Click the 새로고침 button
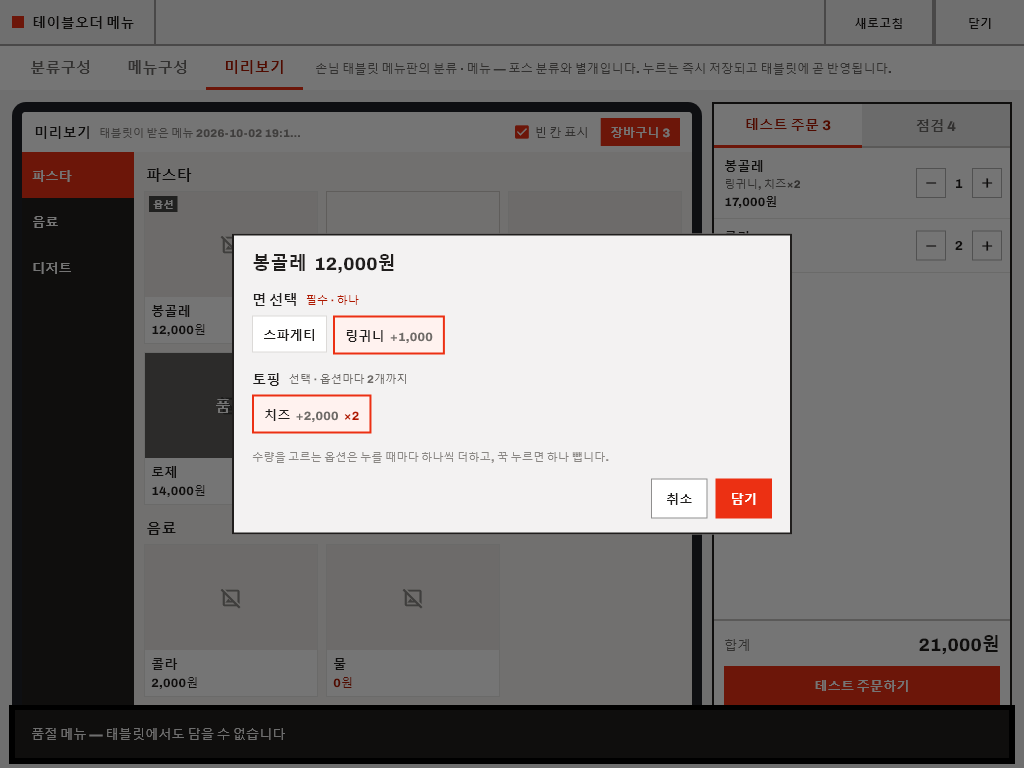Viewport: 1024px width, 768px height. coord(878,23)
